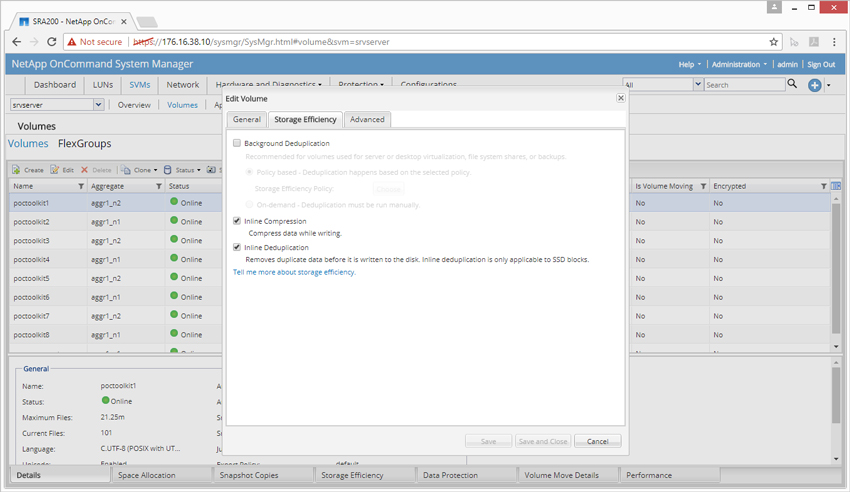Click the blue plus add icon
This screenshot has height=492, width=850.
[814, 85]
